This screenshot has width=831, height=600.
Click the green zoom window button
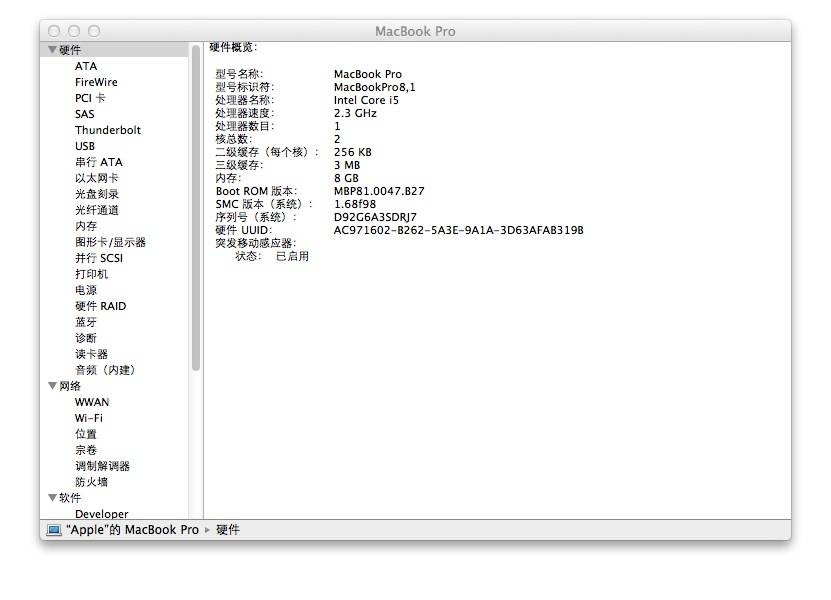[x=94, y=32]
